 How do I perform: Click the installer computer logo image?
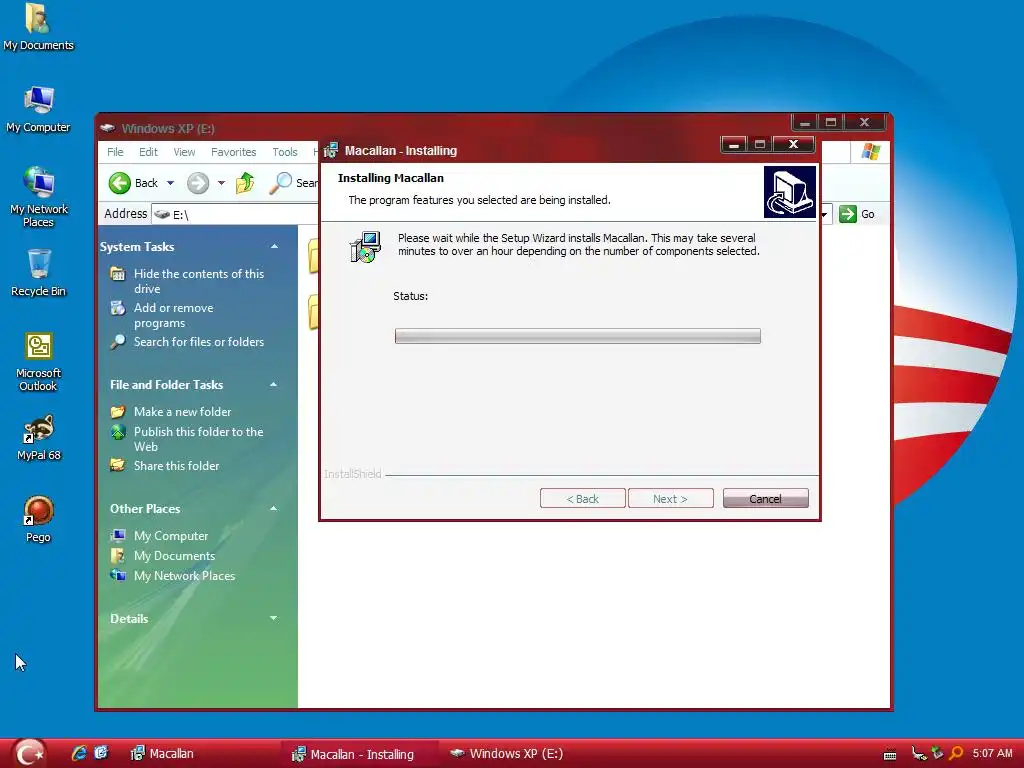pos(790,191)
